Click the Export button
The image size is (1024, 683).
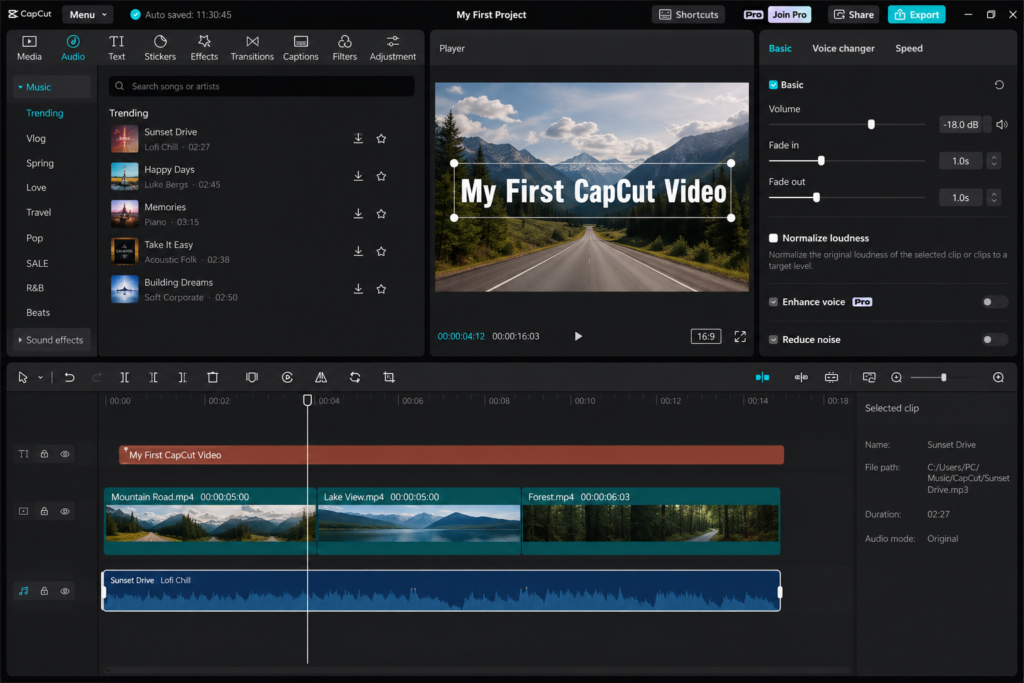pos(916,14)
